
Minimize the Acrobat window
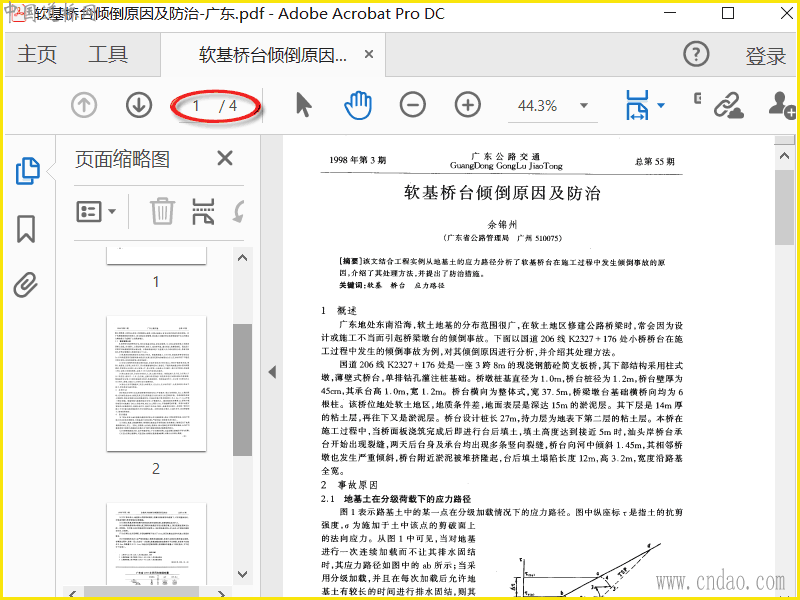(x=670, y=13)
